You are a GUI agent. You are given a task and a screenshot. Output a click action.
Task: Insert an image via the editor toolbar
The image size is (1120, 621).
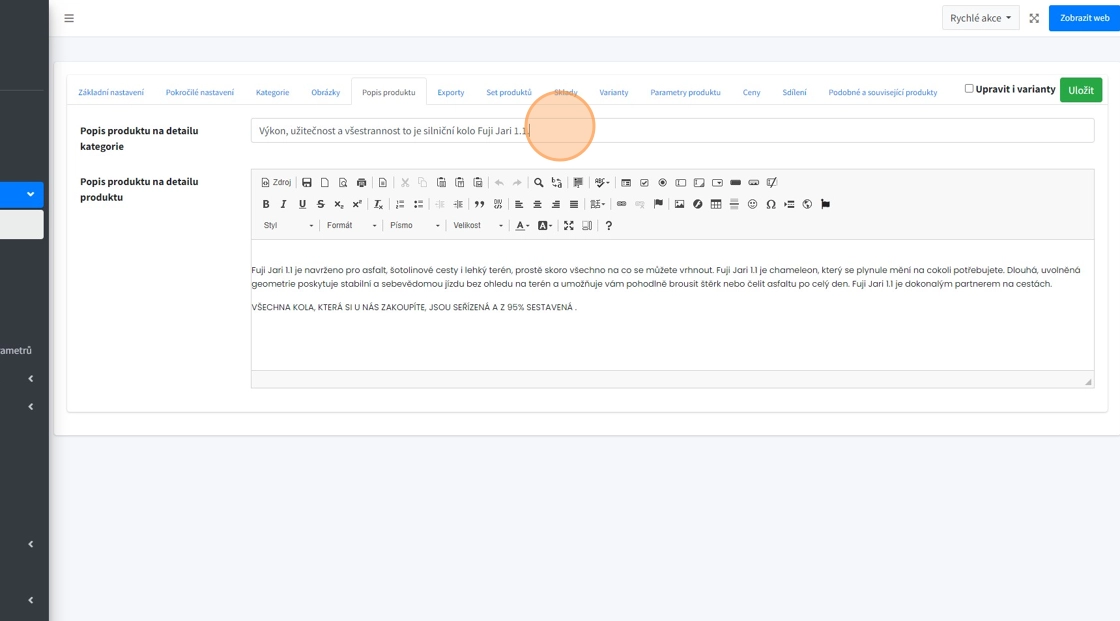679,204
